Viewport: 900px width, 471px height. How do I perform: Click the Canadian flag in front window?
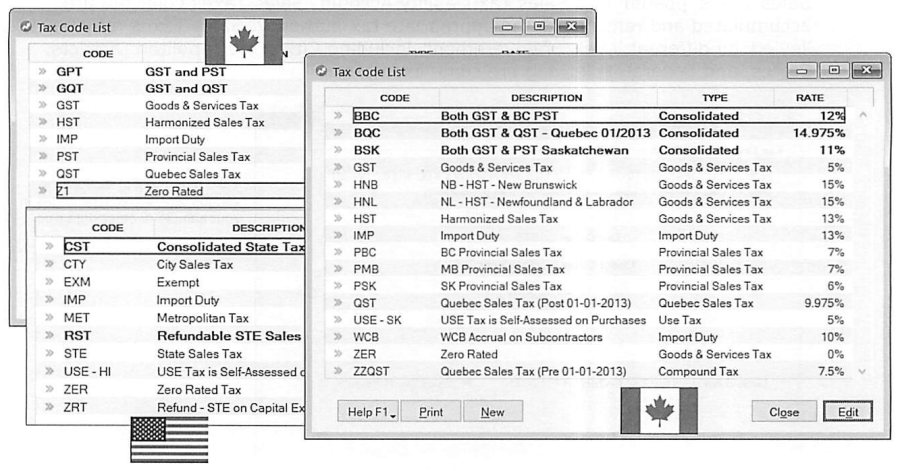pos(660,410)
